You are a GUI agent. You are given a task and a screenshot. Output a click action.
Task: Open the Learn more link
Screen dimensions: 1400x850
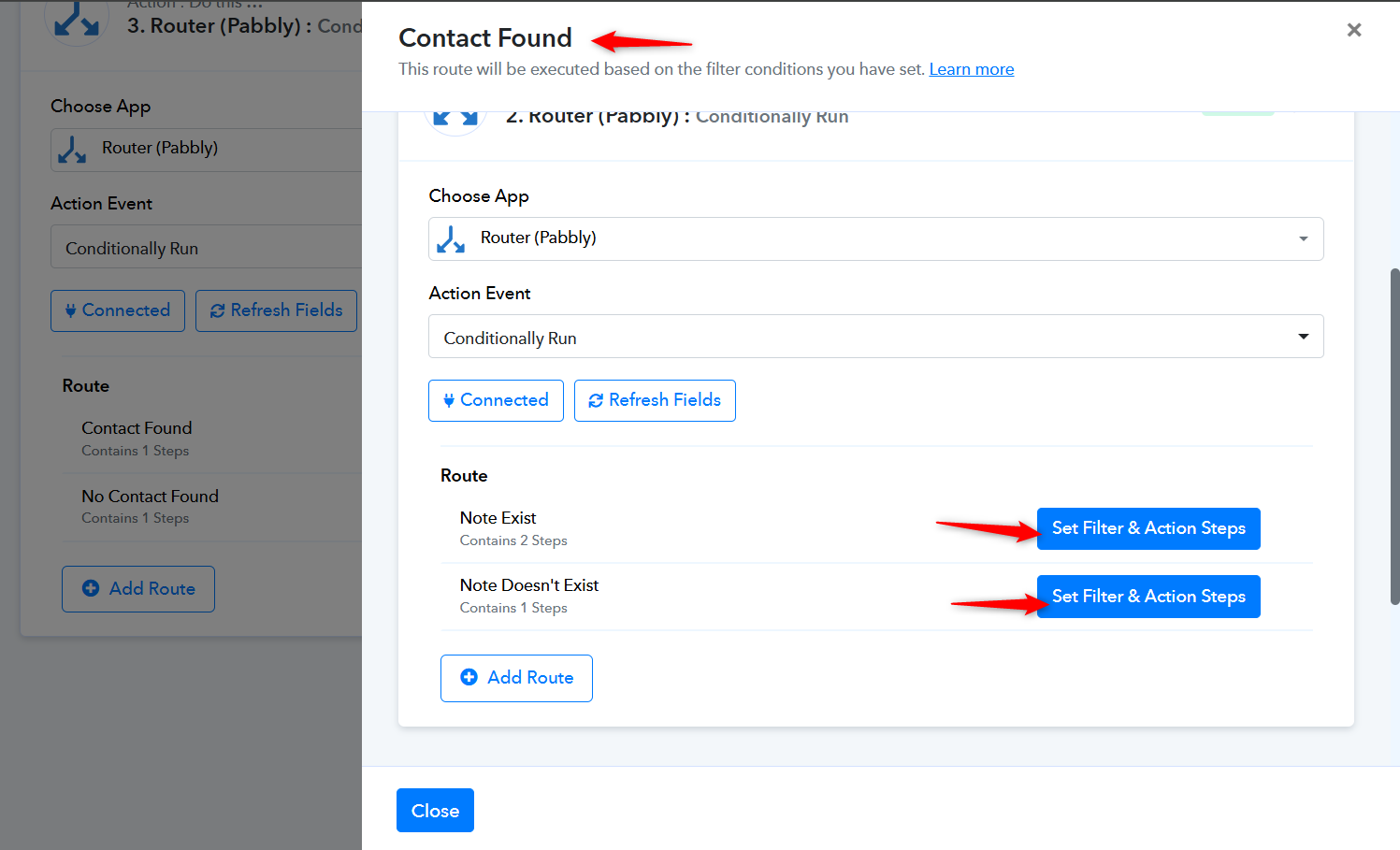click(x=971, y=69)
